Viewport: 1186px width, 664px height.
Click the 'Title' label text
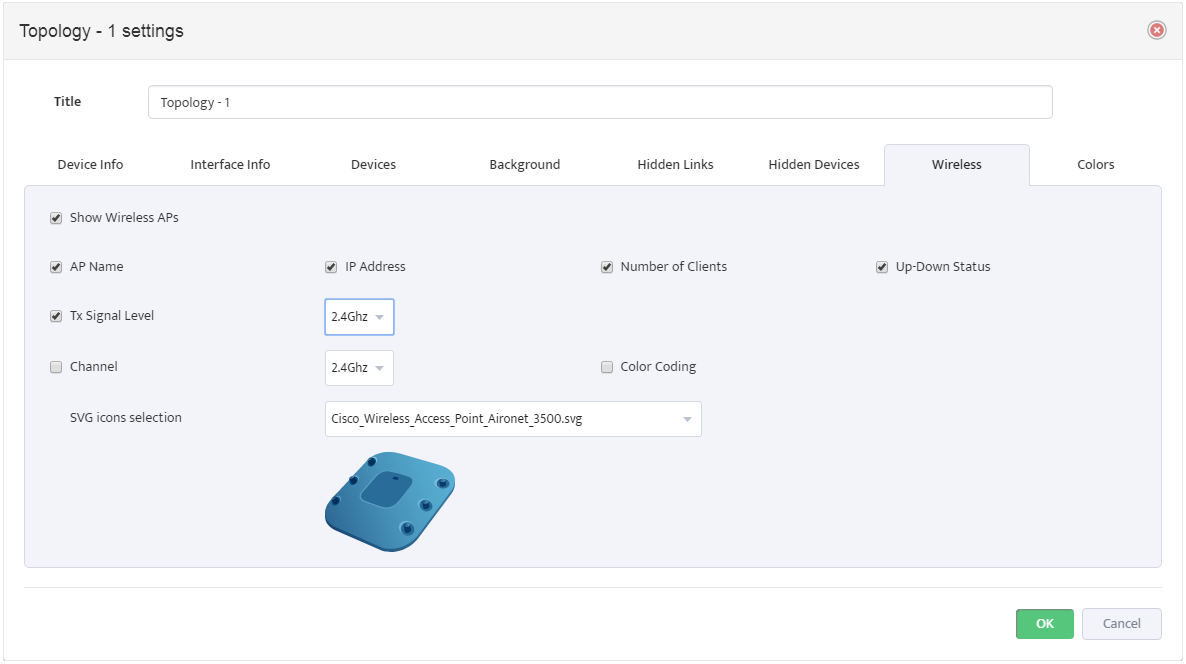point(67,101)
